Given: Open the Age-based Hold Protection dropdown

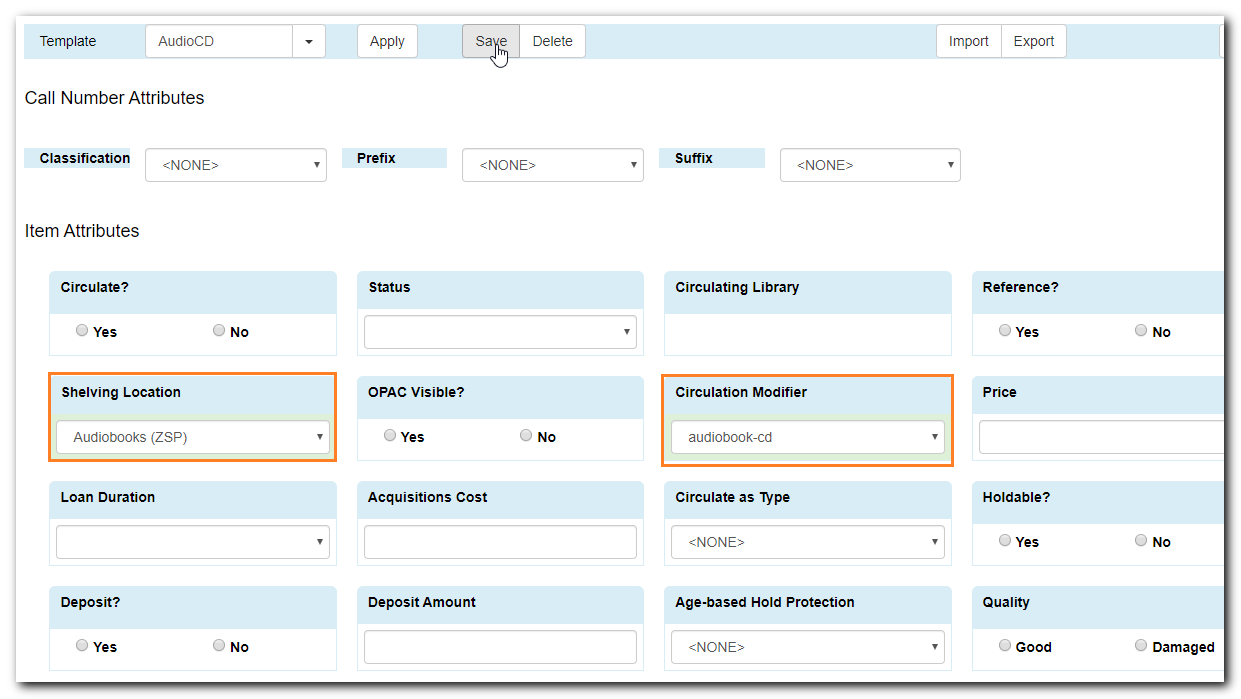Looking at the screenshot, I should point(808,647).
